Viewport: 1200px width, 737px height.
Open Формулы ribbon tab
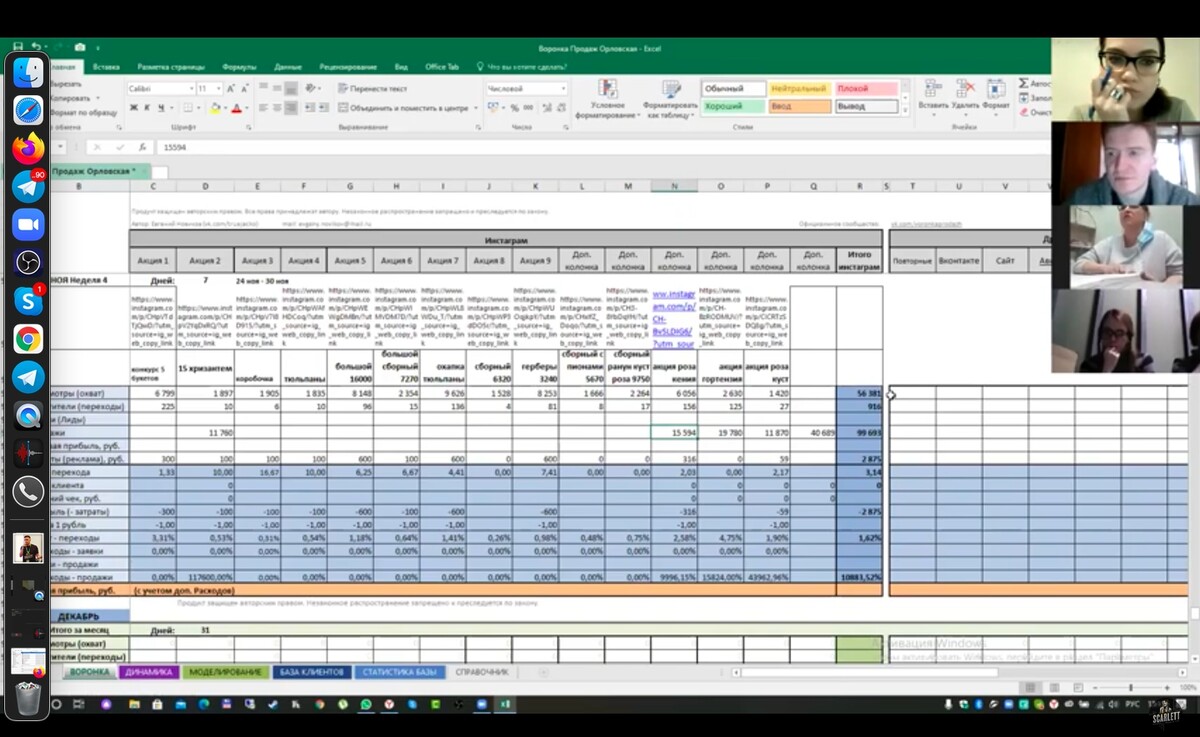[239, 67]
